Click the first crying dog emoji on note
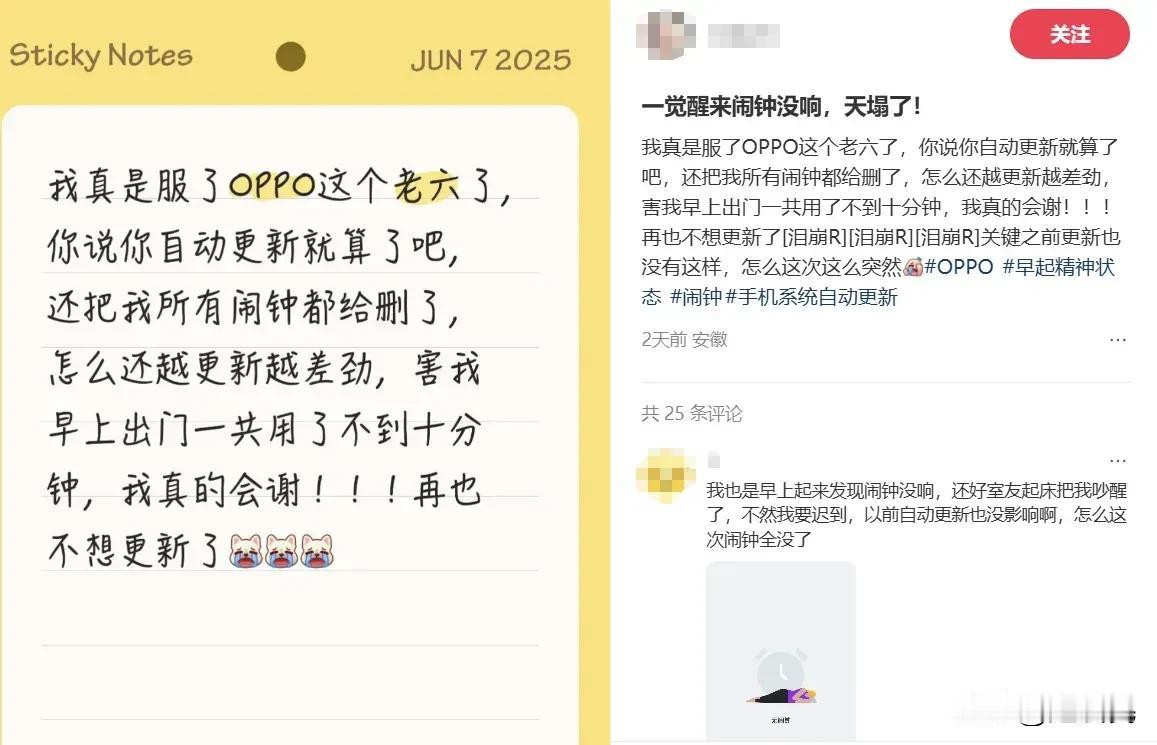 pos(246,550)
